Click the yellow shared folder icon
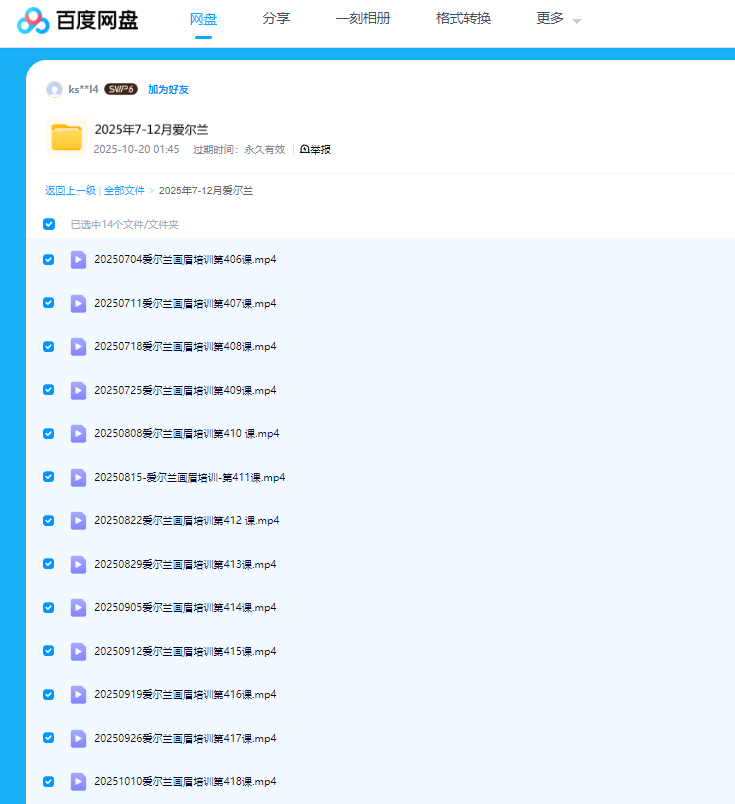Screen dimensions: 735x804 coord(67,137)
